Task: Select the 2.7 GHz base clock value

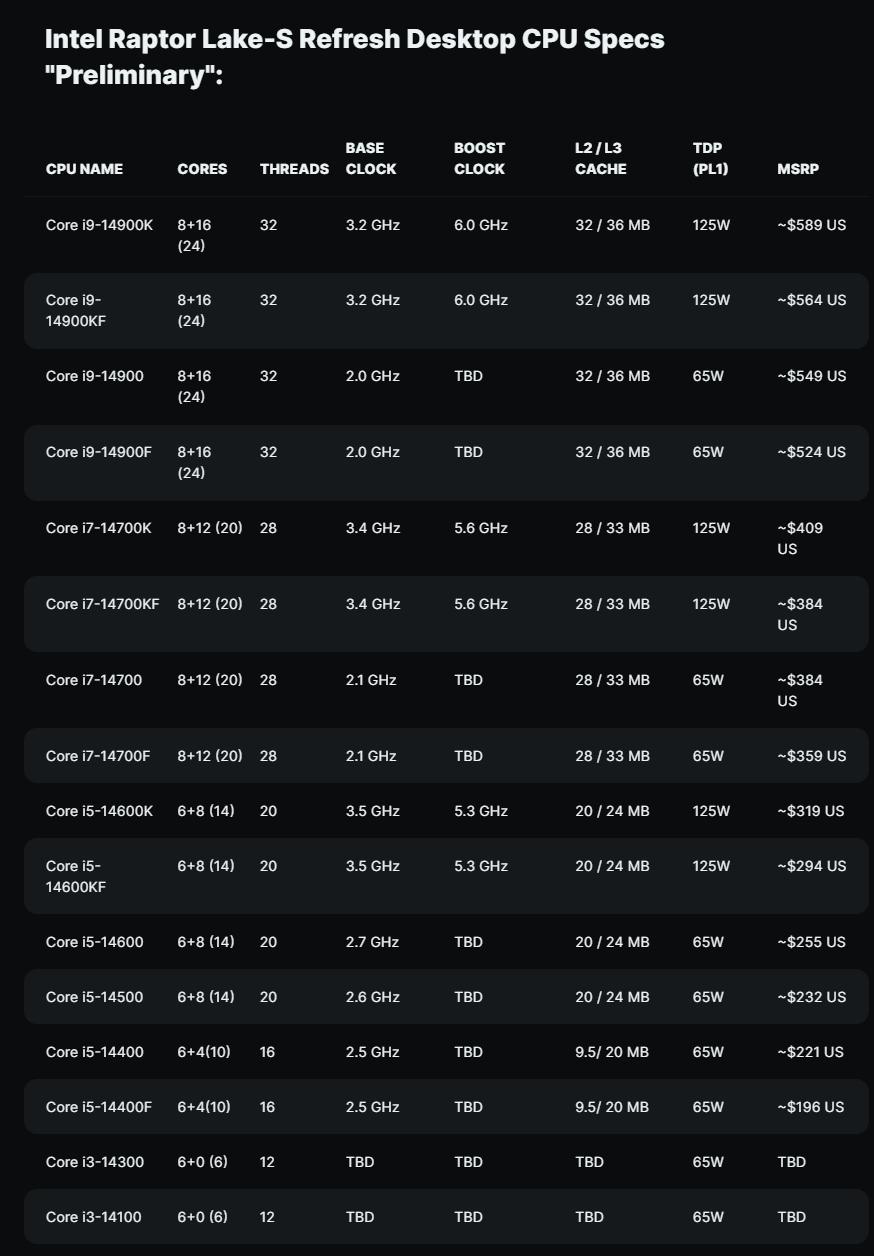Action: point(372,942)
